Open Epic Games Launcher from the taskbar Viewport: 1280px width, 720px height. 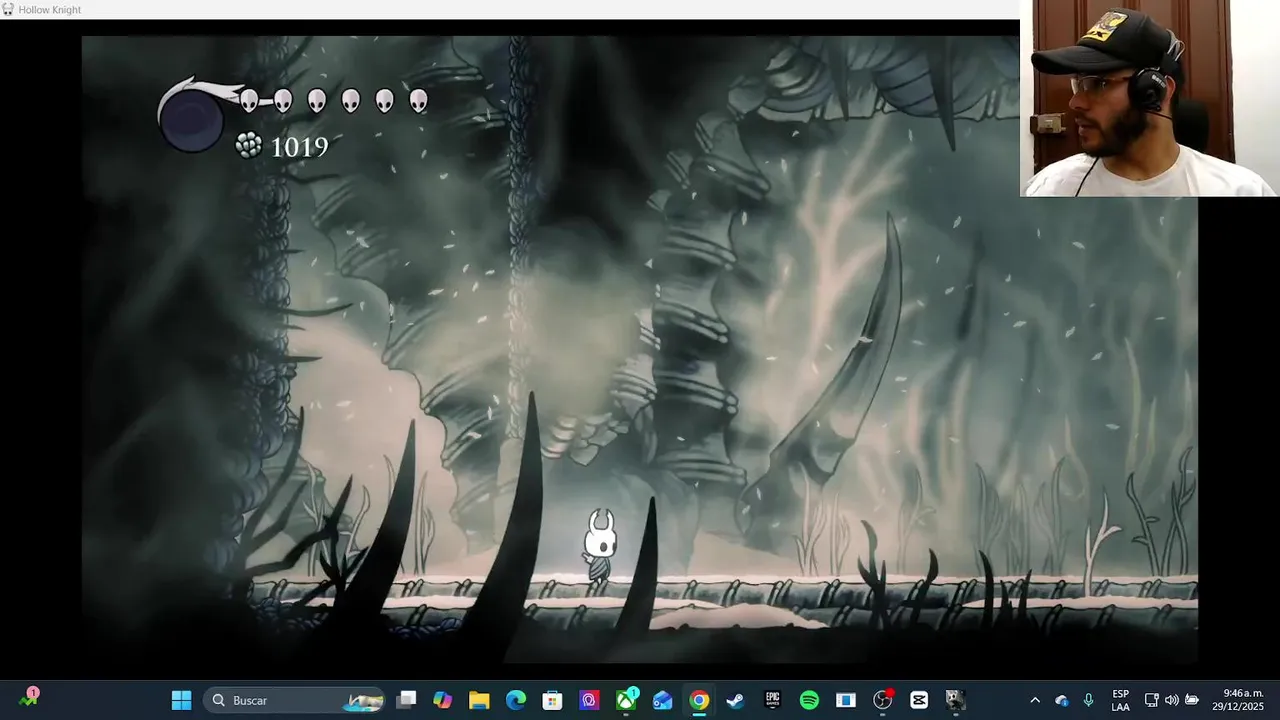772,700
